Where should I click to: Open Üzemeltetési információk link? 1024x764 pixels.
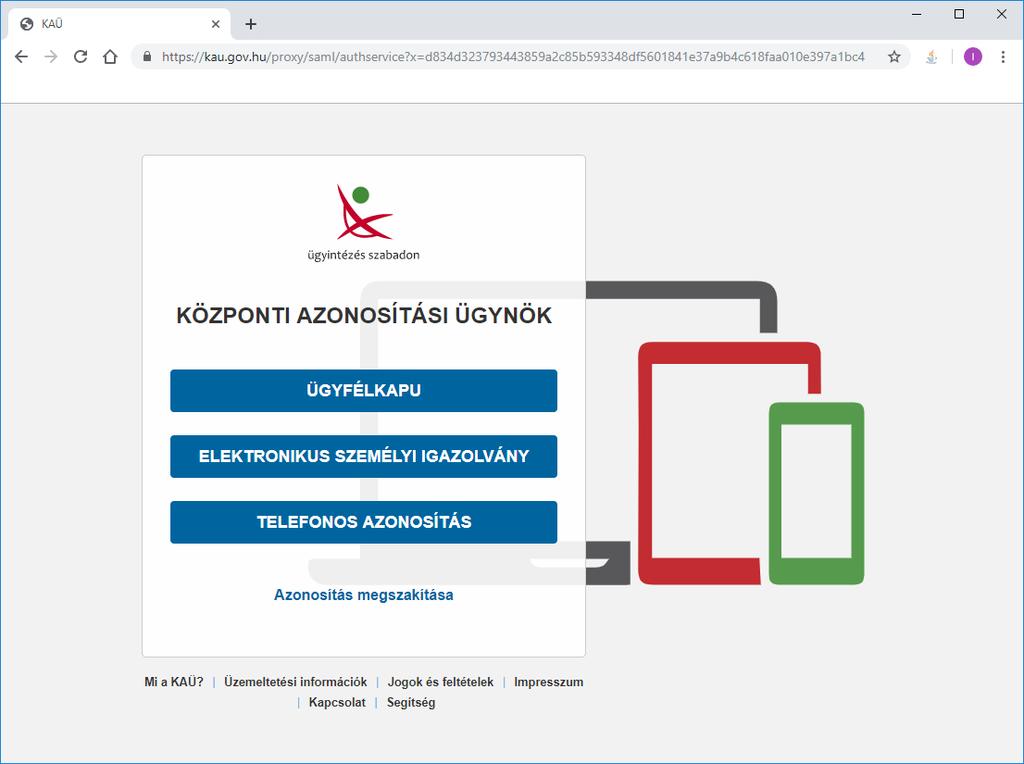pyautogui.click(x=295, y=682)
